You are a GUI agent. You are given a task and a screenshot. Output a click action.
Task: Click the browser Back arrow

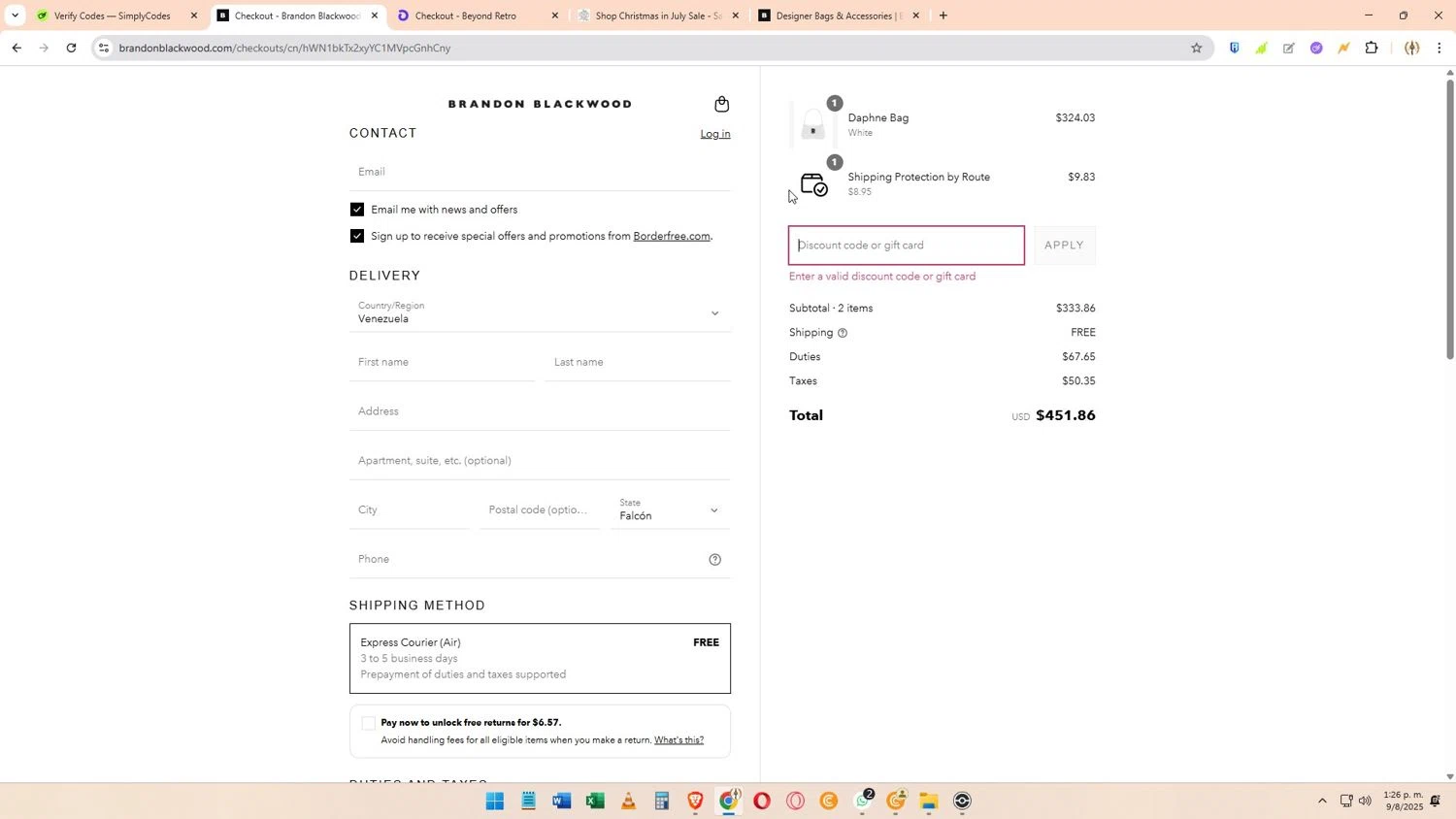17,48
